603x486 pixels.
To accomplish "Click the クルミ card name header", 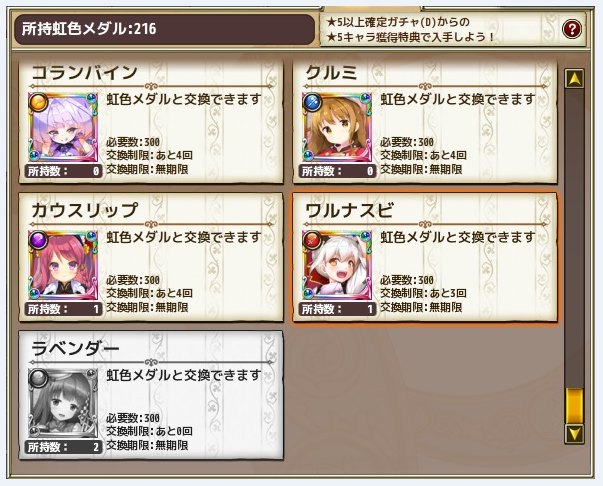I will coord(331,72).
